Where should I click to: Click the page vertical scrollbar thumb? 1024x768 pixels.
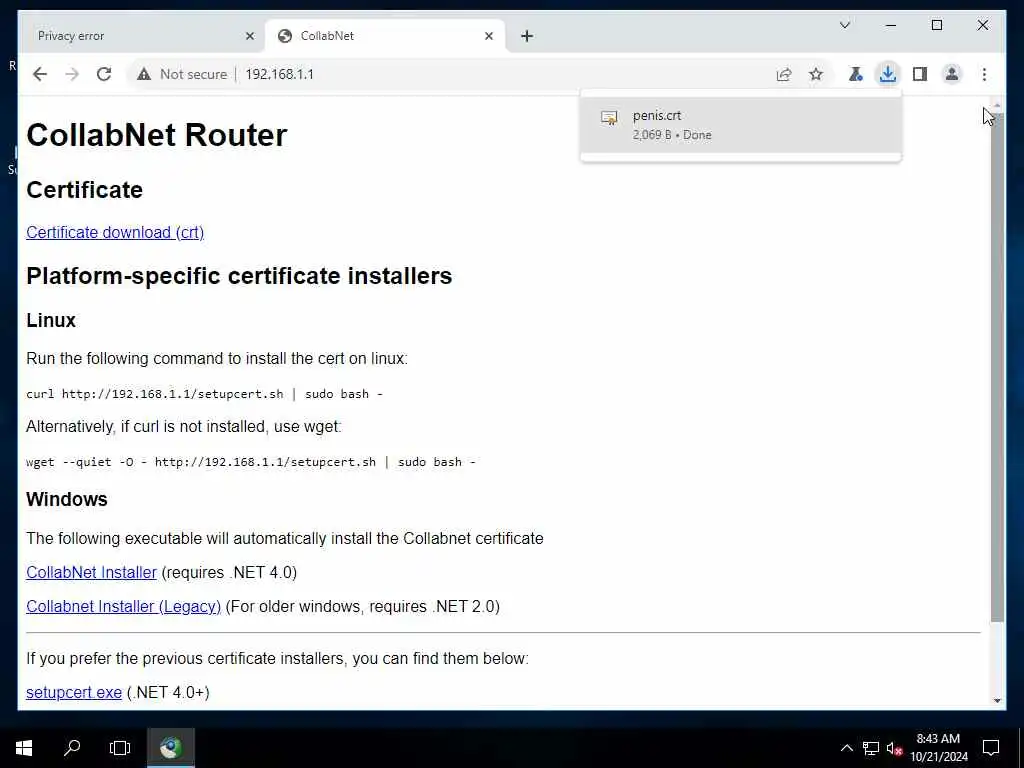click(x=997, y=368)
